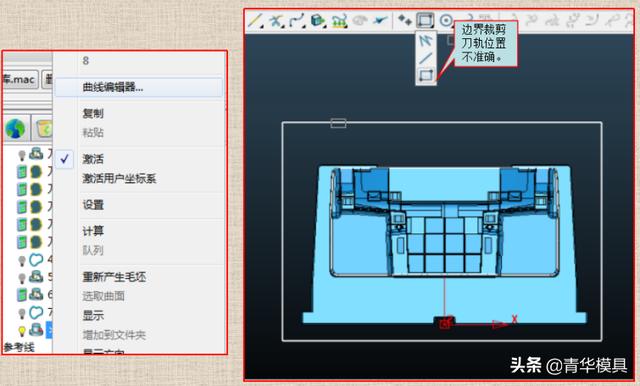Select 重新产生毛坯 menu entry
Screen dimensions: 640x386
click(114, 277)
